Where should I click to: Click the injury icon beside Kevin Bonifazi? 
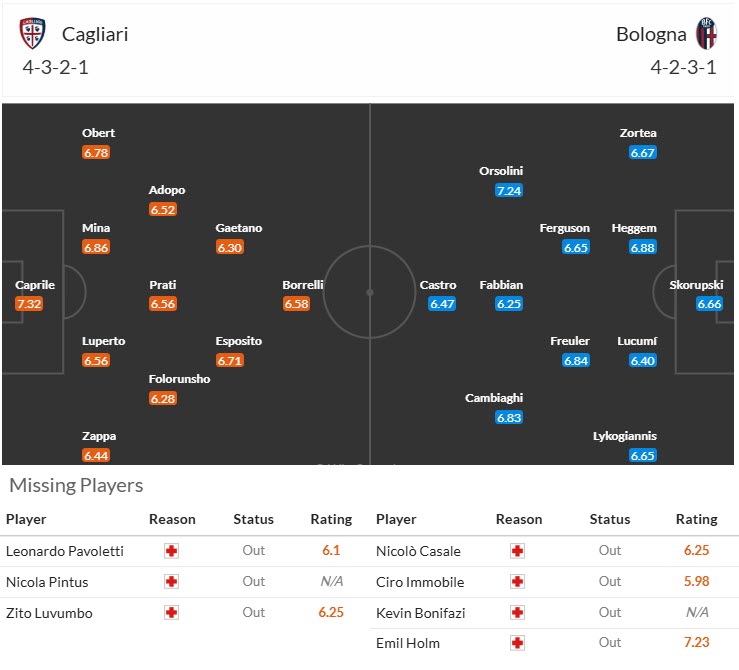[x=518, y=613]
